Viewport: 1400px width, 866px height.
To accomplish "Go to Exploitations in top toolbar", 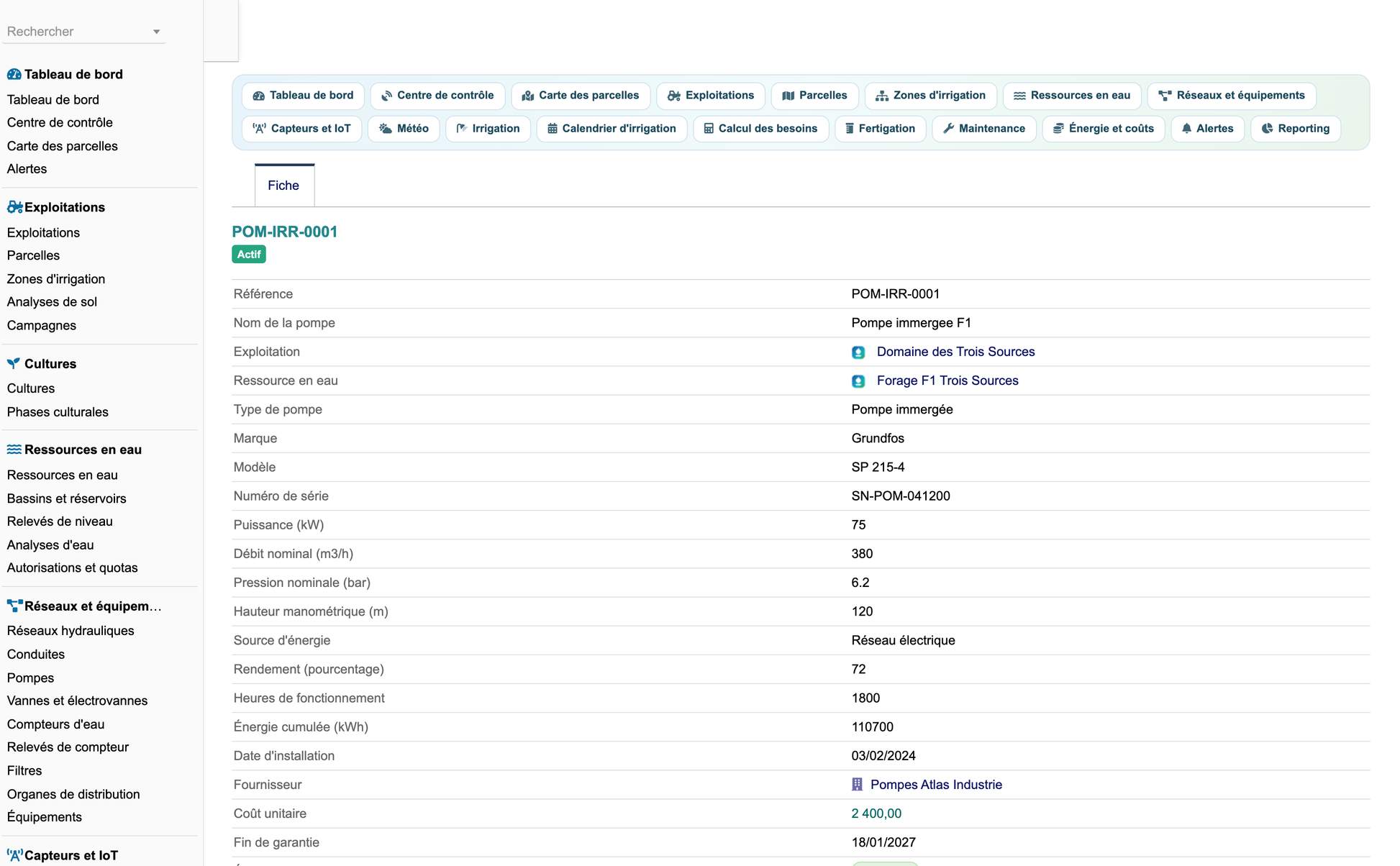I will click(x=711, y=96).
